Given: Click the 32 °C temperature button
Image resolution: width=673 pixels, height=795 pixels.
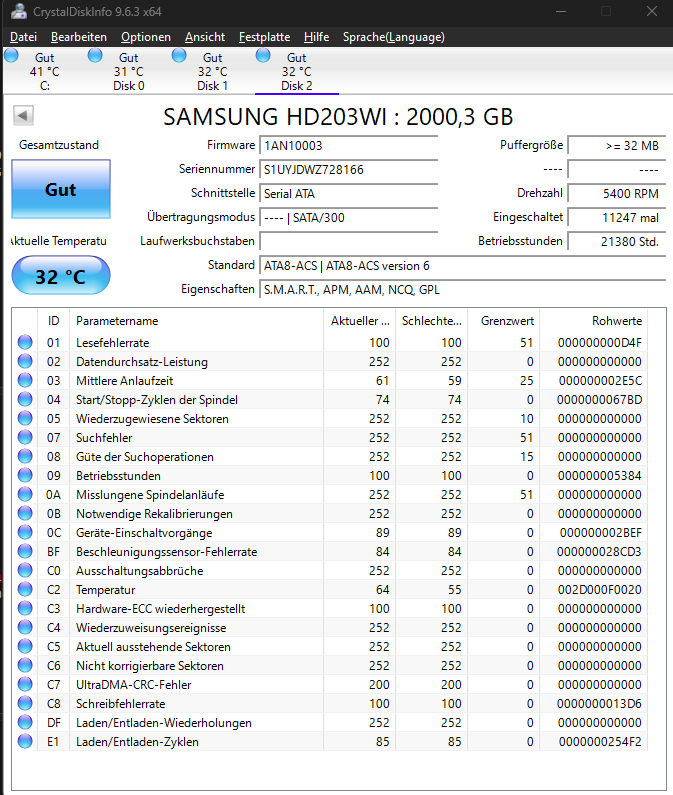Looking at the screenshot, I should (x=61, y=276).
